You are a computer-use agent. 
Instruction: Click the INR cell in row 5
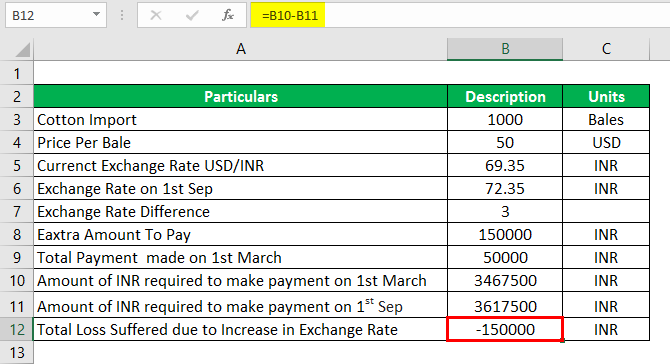606,166
